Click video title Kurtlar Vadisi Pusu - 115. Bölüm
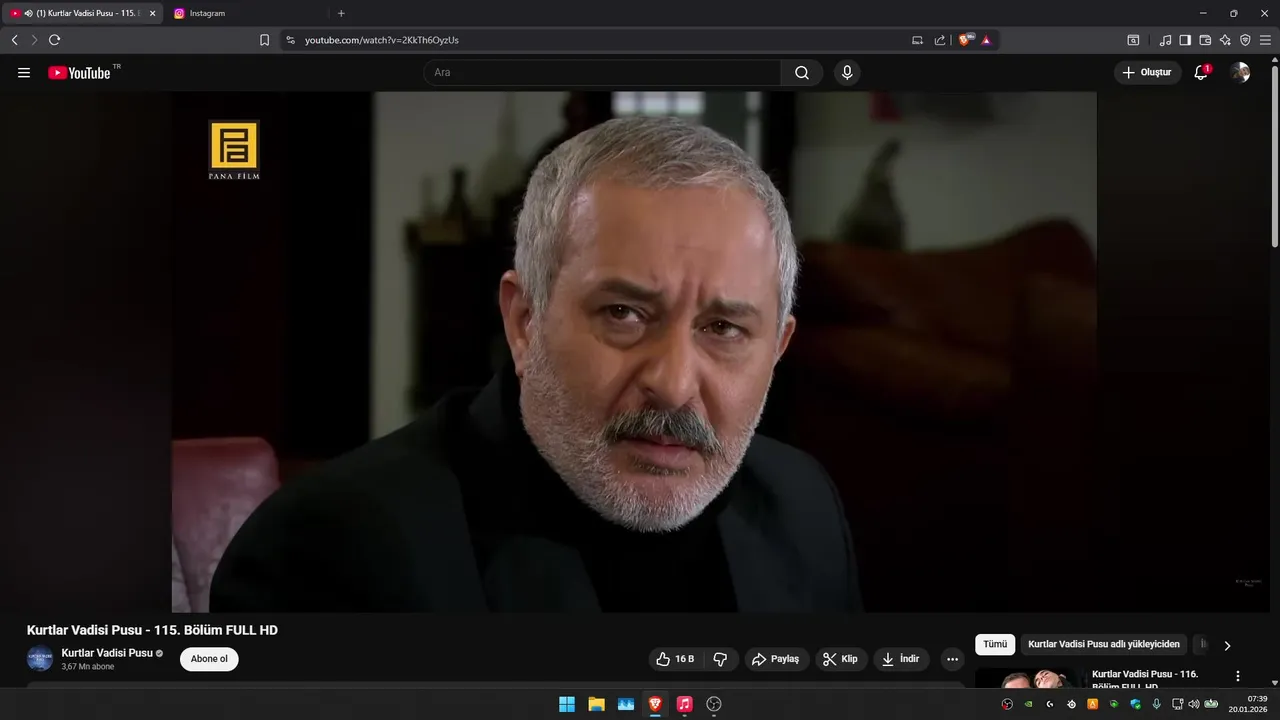Viewport: 1280px width, 720px height. pos(152,630)
